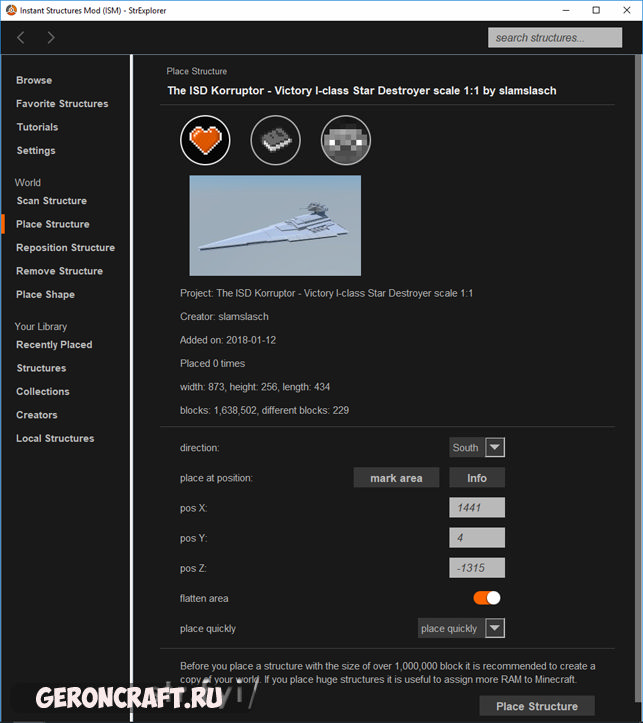This screenshot has width=643, height=723.
Task: Click the Place Structure button at bottom
Action: pos(537,706)
